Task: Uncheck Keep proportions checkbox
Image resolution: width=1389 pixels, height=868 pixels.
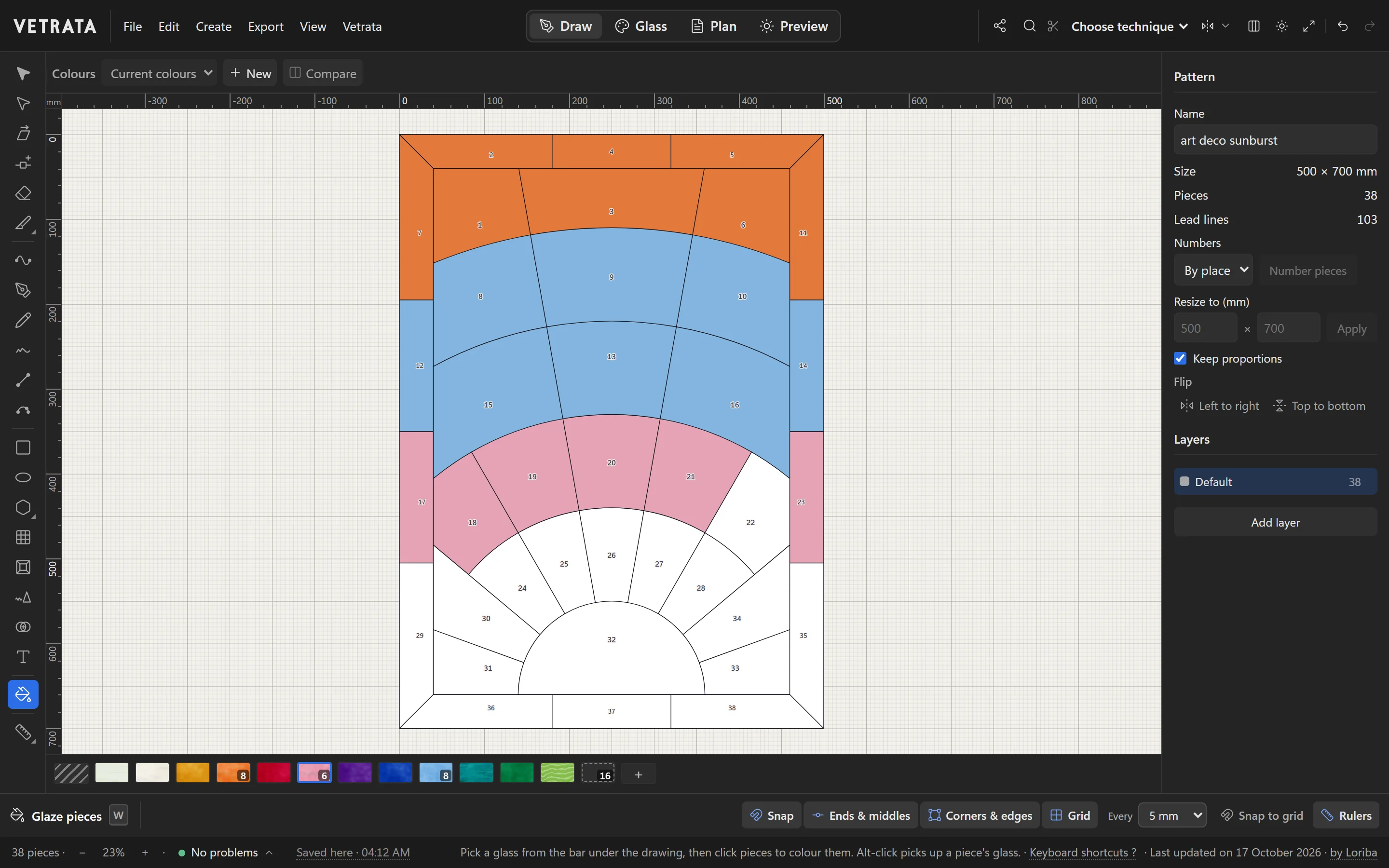Action: tap(1180, 358)
